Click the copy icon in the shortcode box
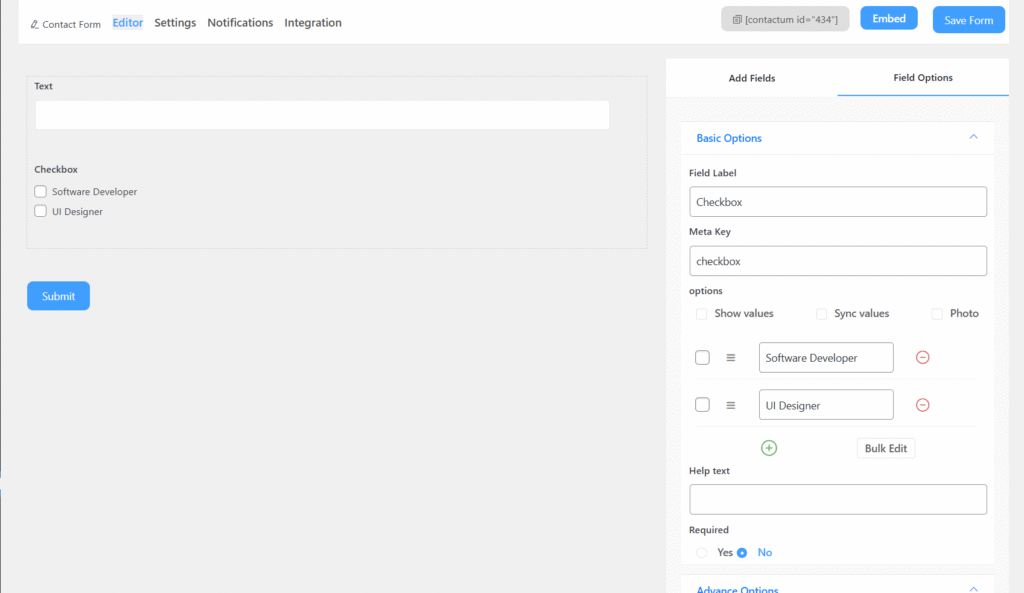1024x593 pixels. pos(737,20)
